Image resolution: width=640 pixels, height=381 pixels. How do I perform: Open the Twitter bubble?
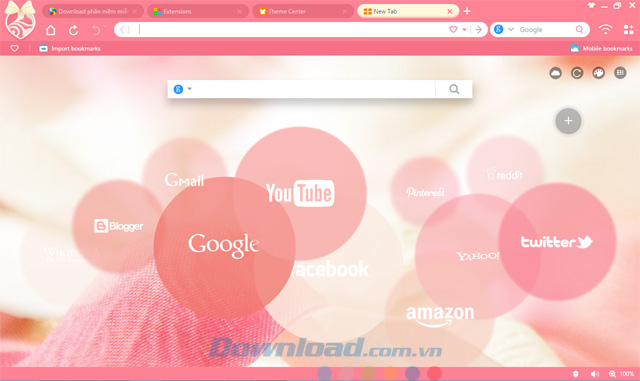pyautogui.click(x=557, y=242)
